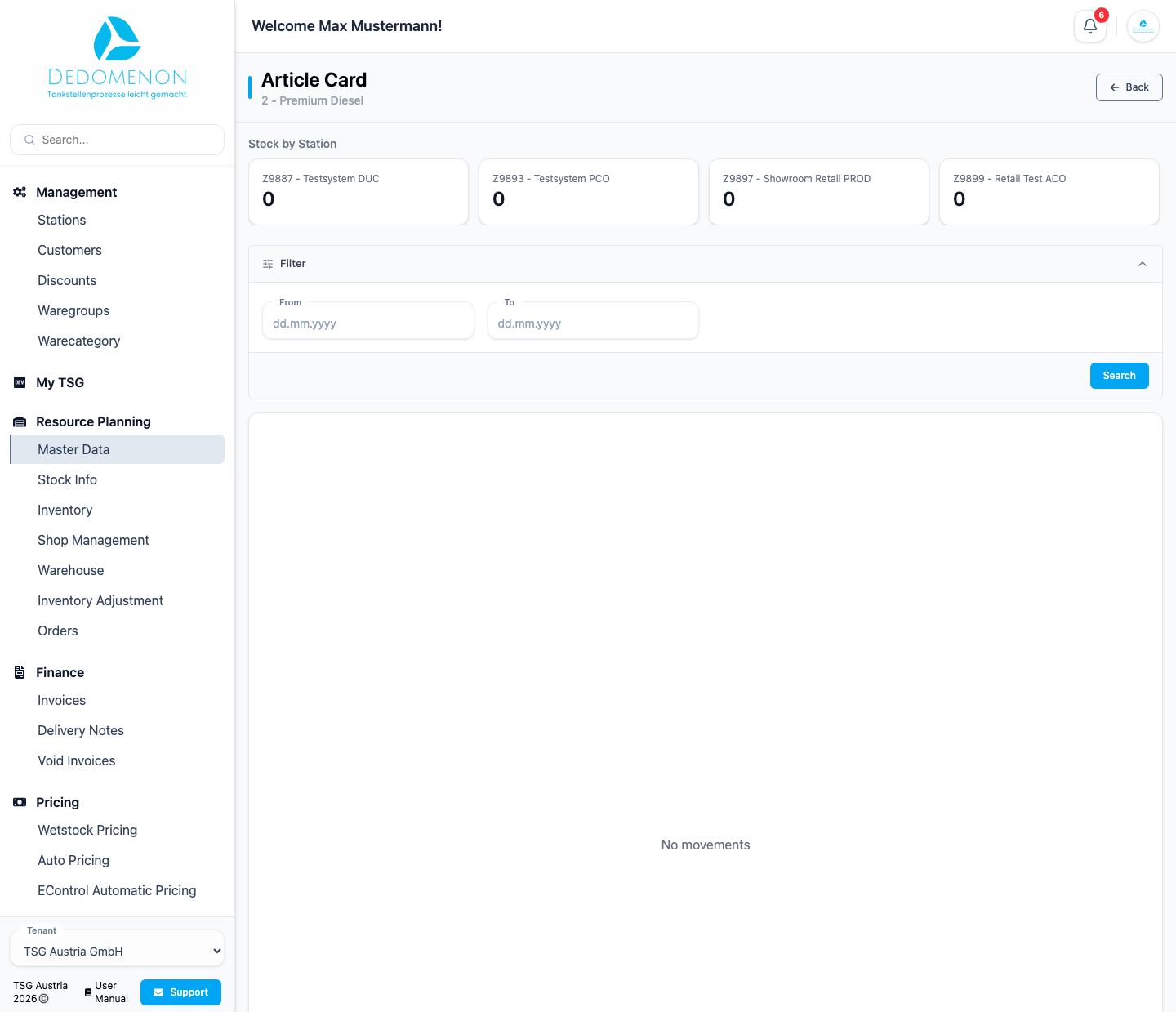Open Wetstock Pricing menu item
Image resolution: width=1176 pixels, height=1012 pixels.
point(117,830)
